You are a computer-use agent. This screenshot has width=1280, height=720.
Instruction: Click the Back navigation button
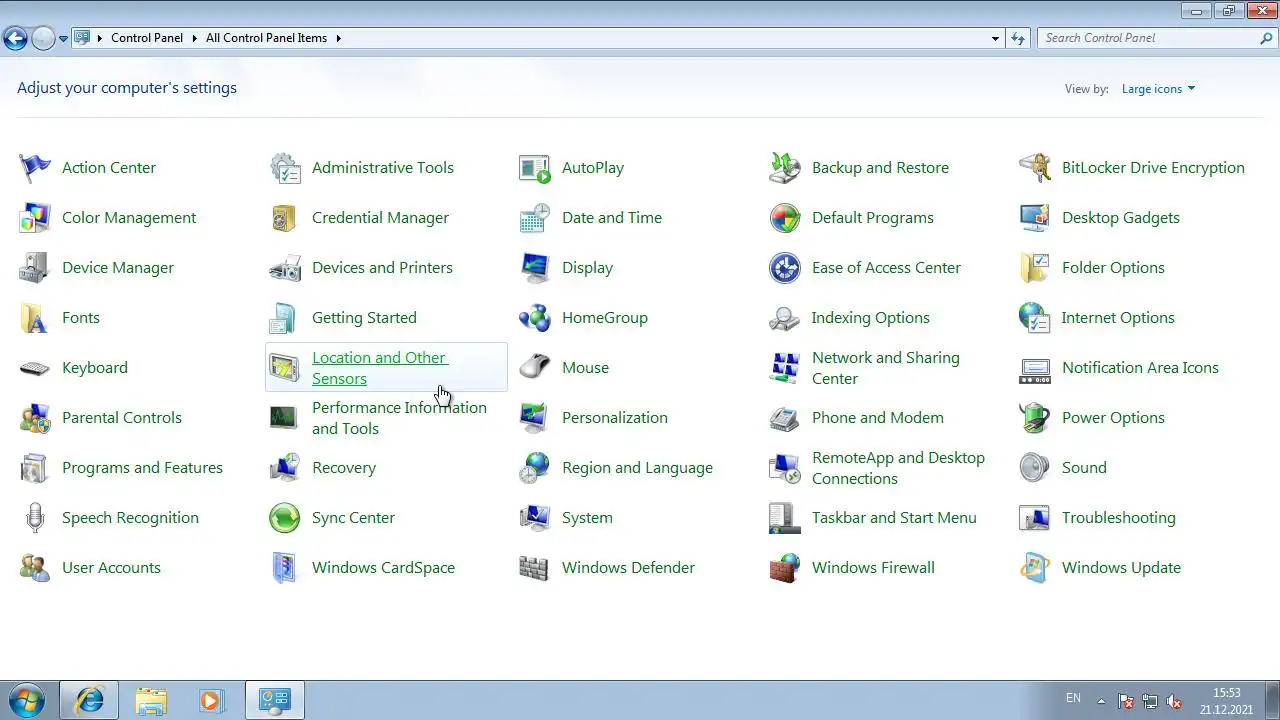pos(15,39)
